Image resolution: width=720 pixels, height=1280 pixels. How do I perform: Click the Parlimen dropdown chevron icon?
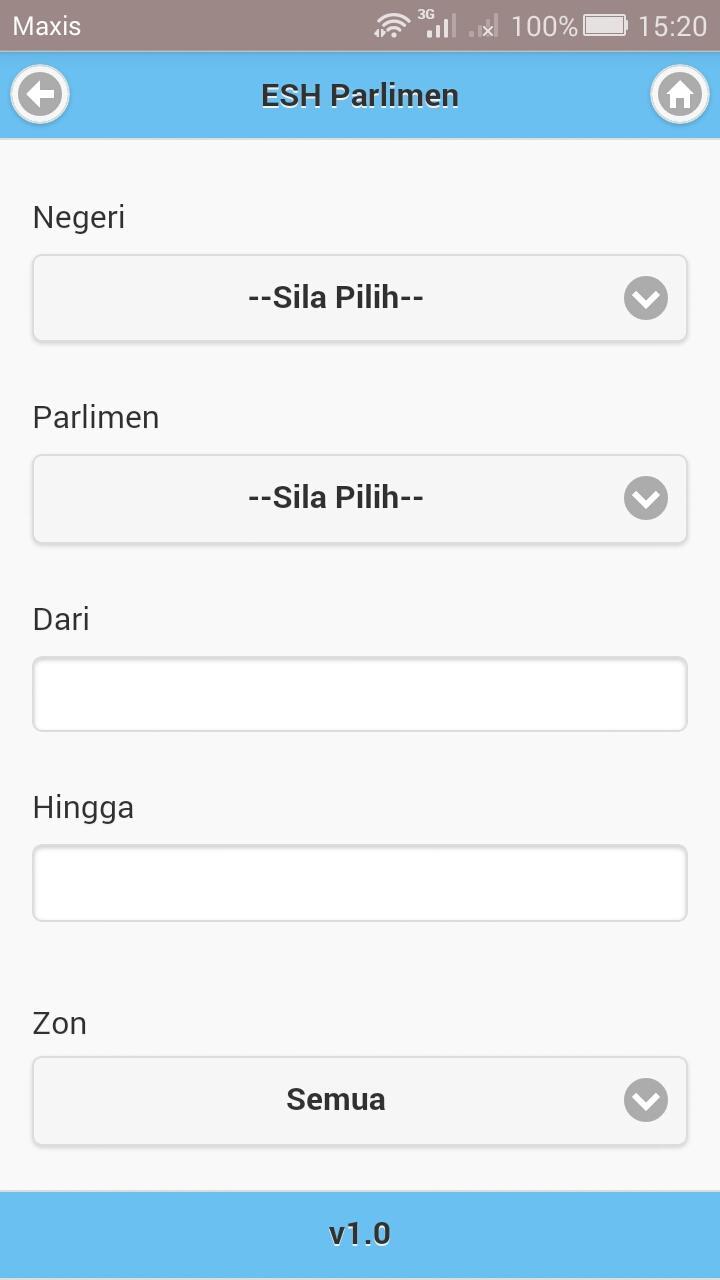pos(646,498)
